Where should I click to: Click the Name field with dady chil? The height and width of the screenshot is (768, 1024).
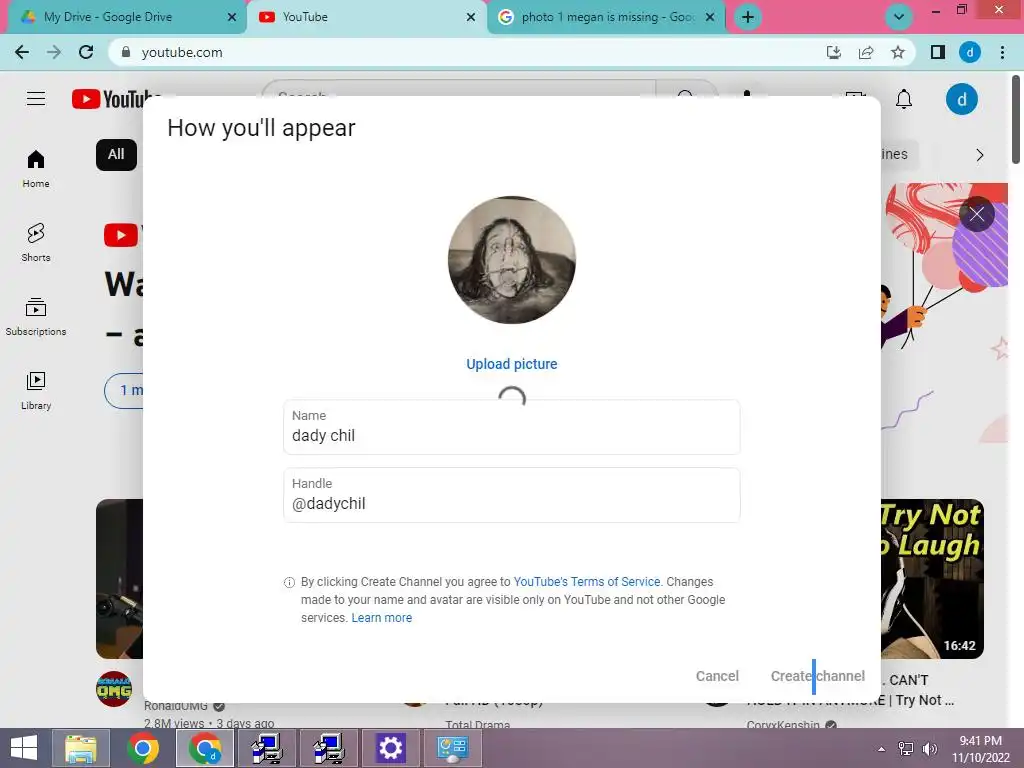[512, 427]
